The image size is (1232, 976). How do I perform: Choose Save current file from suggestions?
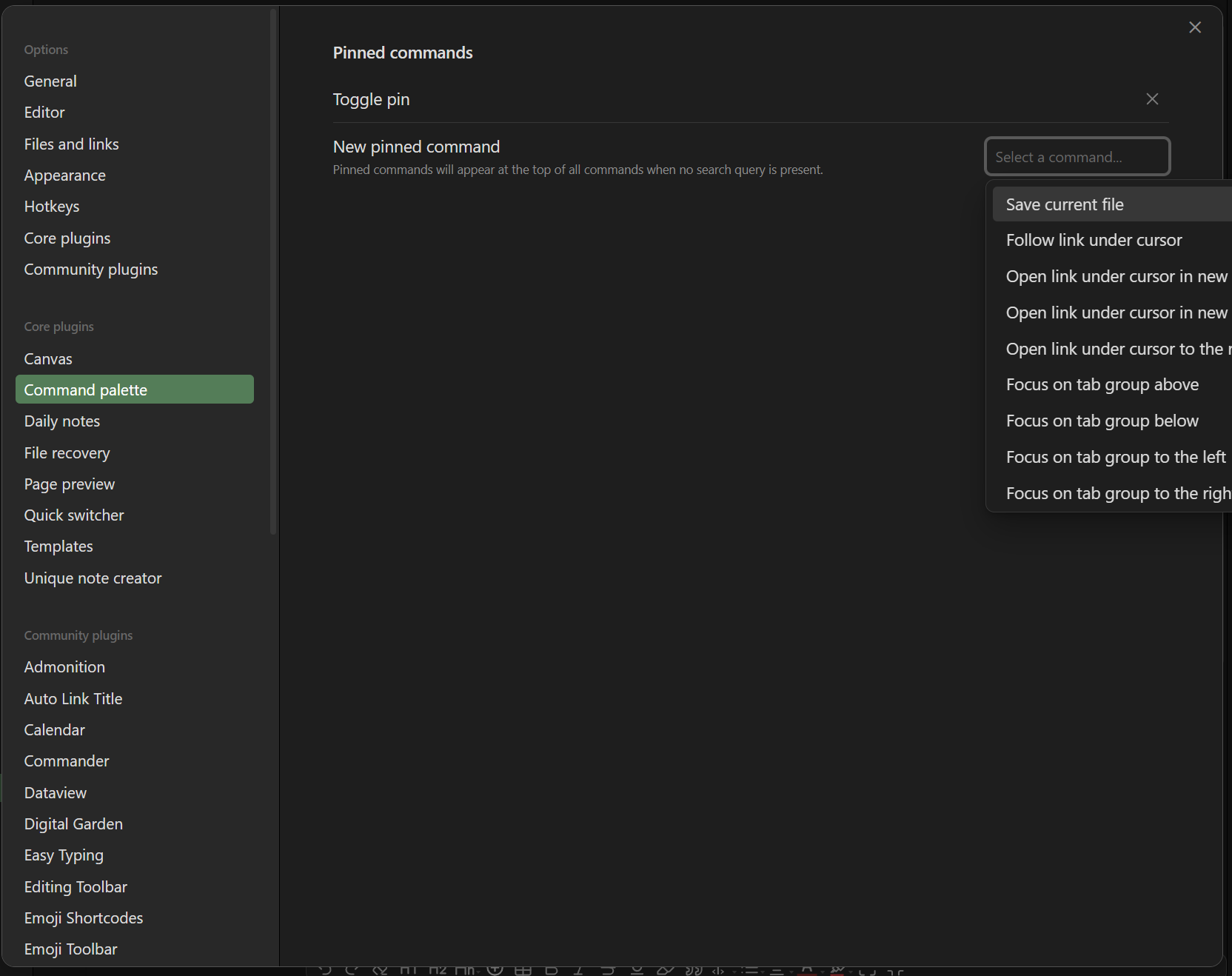[1111, 204]
